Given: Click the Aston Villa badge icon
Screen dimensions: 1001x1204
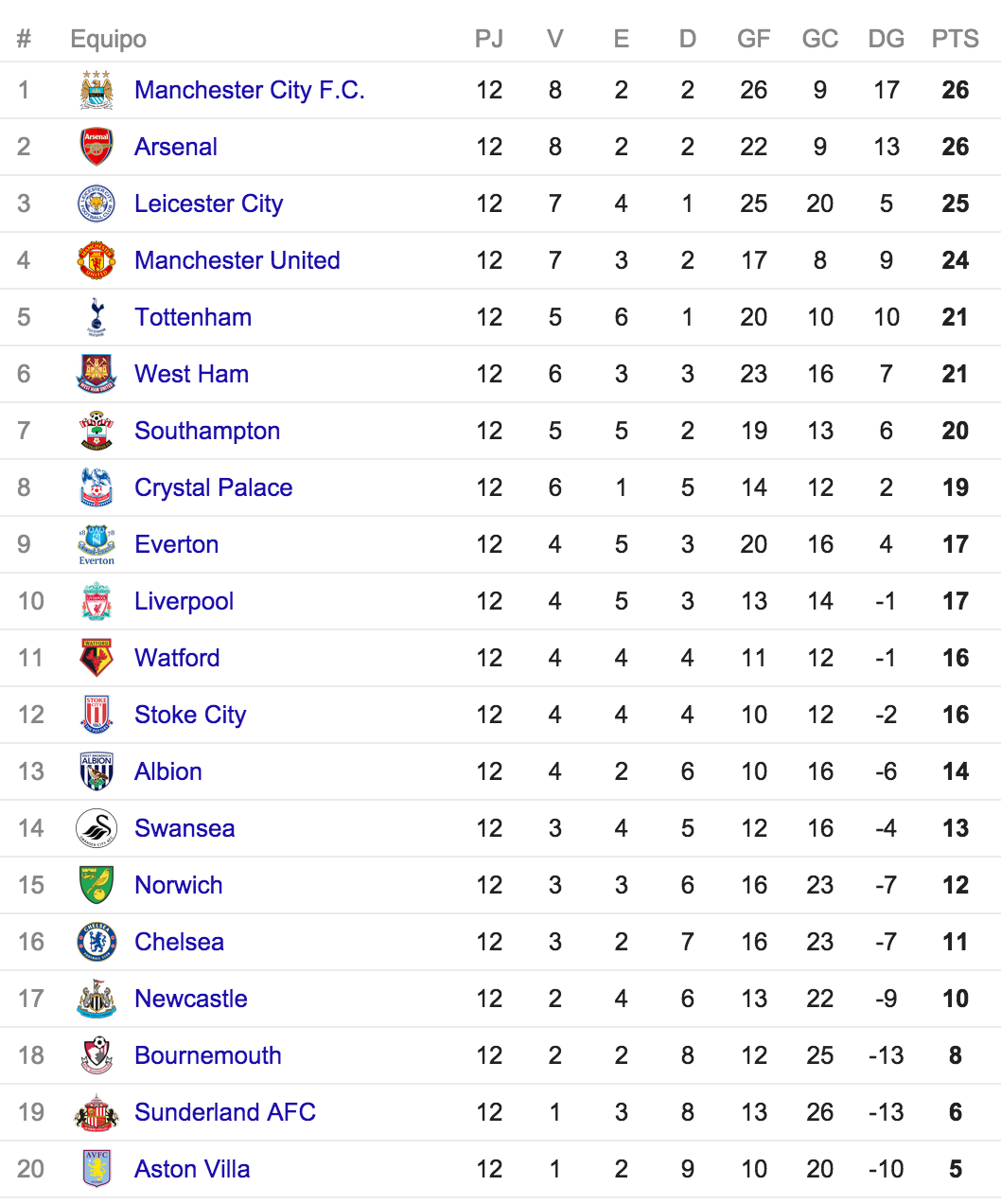Looking at the screenshot, I should 97,1169.
